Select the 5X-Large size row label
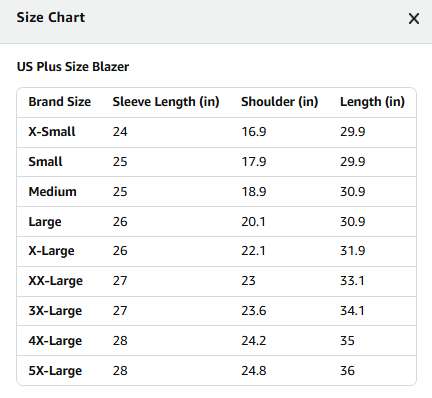The image size is (432, 398). click(55, 371)
